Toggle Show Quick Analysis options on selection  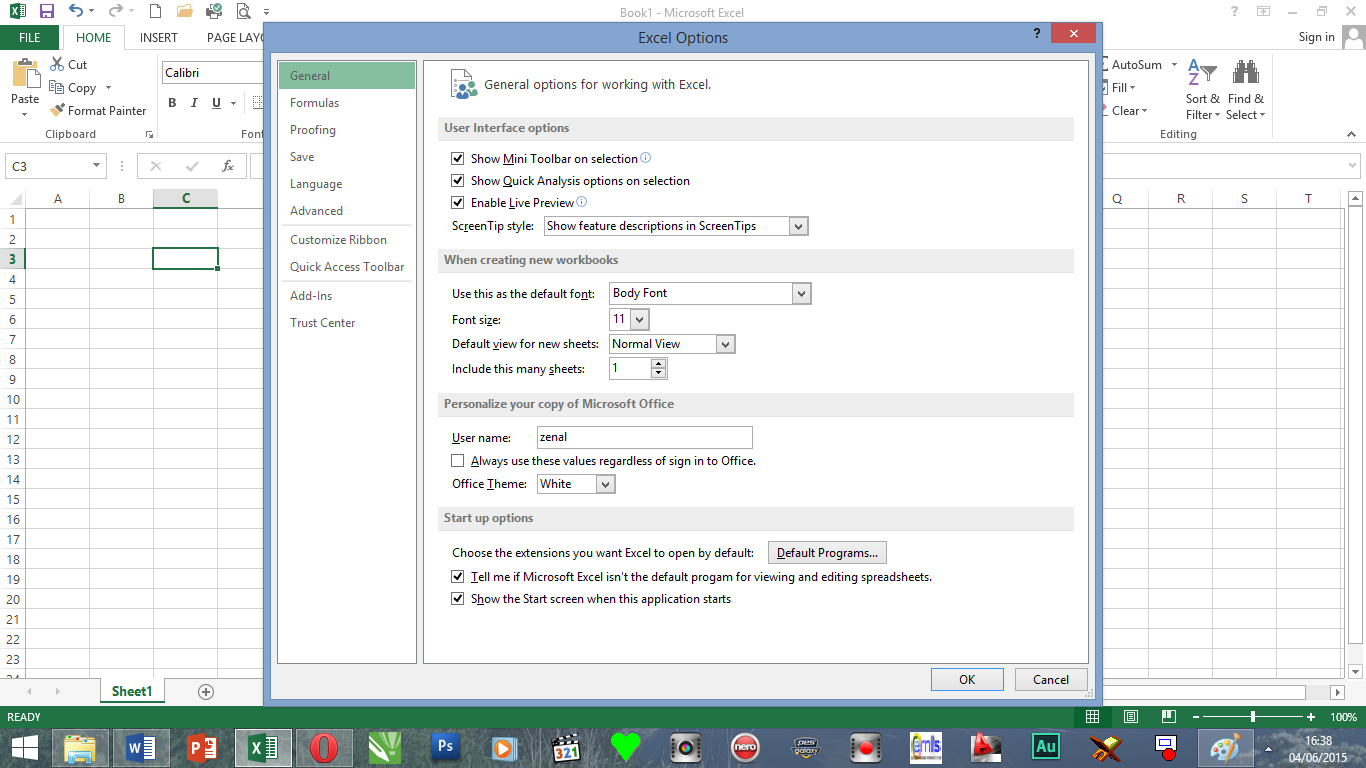[458, 181]
